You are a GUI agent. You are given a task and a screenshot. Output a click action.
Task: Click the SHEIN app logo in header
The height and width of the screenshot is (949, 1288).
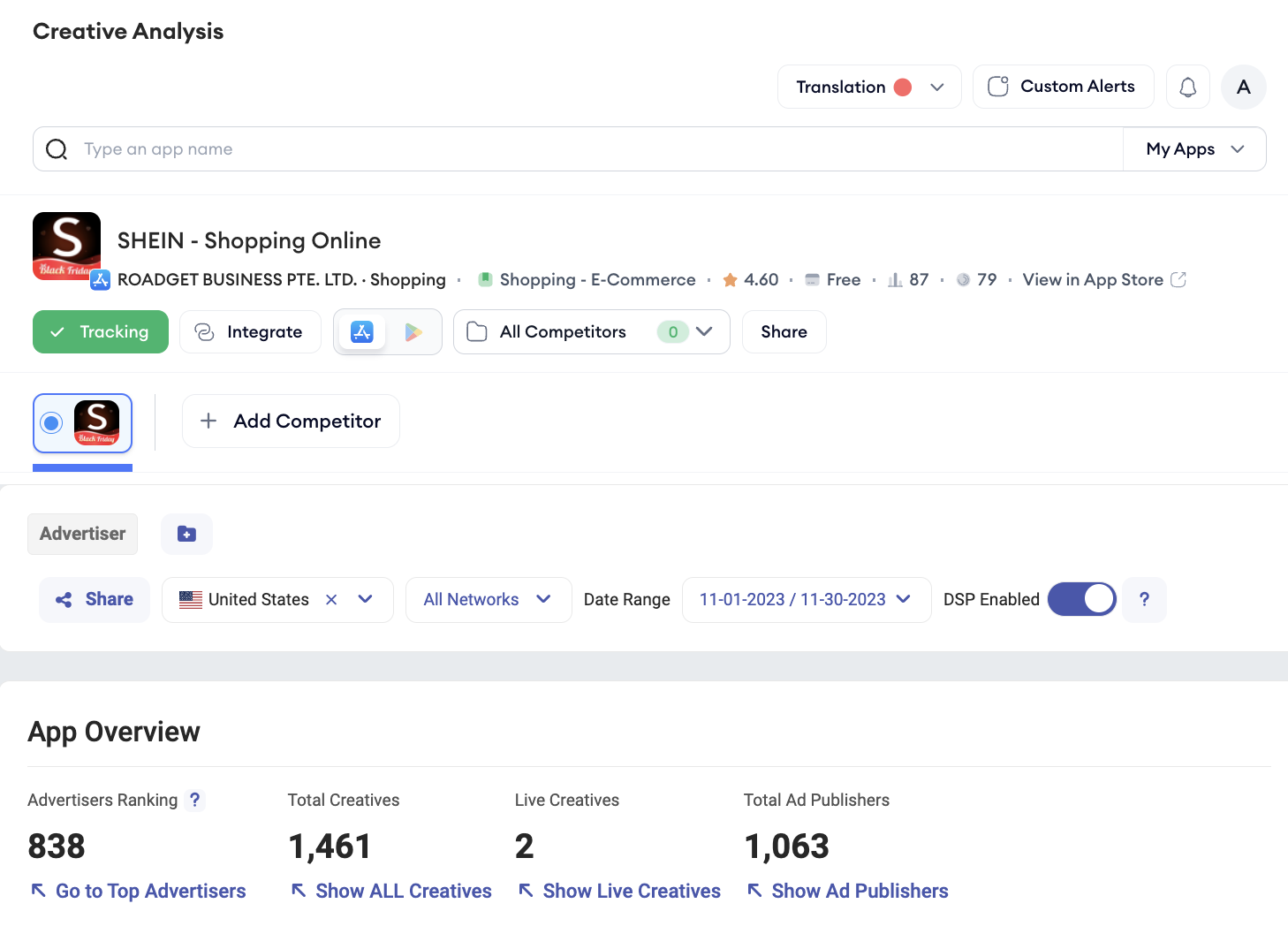(67, 246)
